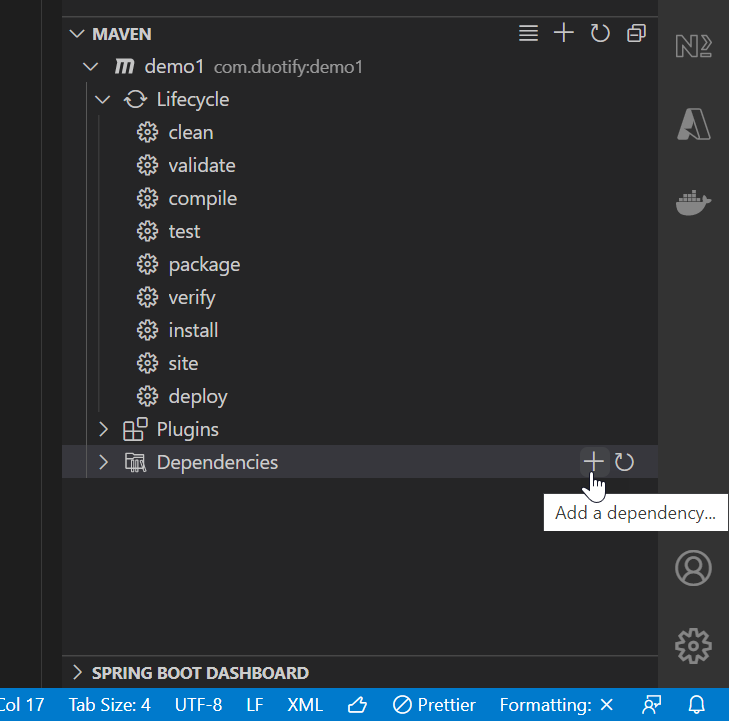Click the Dependencies library icon

[135, 463]
